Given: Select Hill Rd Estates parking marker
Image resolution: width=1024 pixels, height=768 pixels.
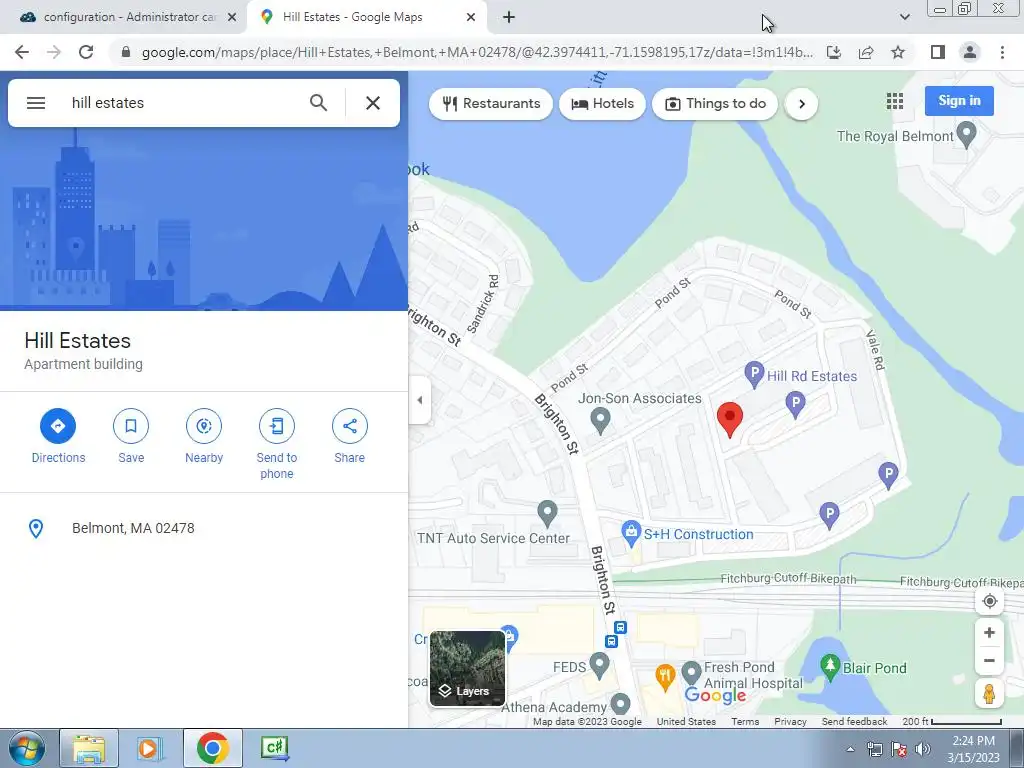Looking at the screenshot, I should [754, 375].
